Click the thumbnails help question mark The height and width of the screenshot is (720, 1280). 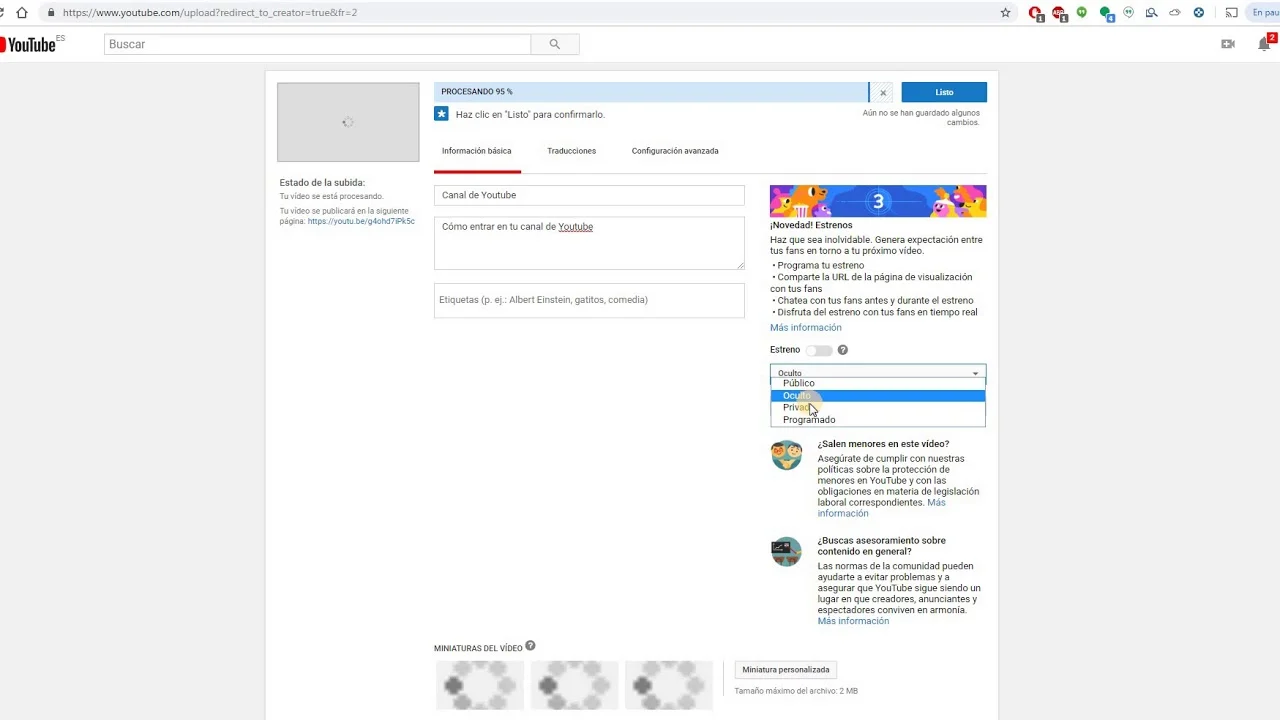pos(530,646)
